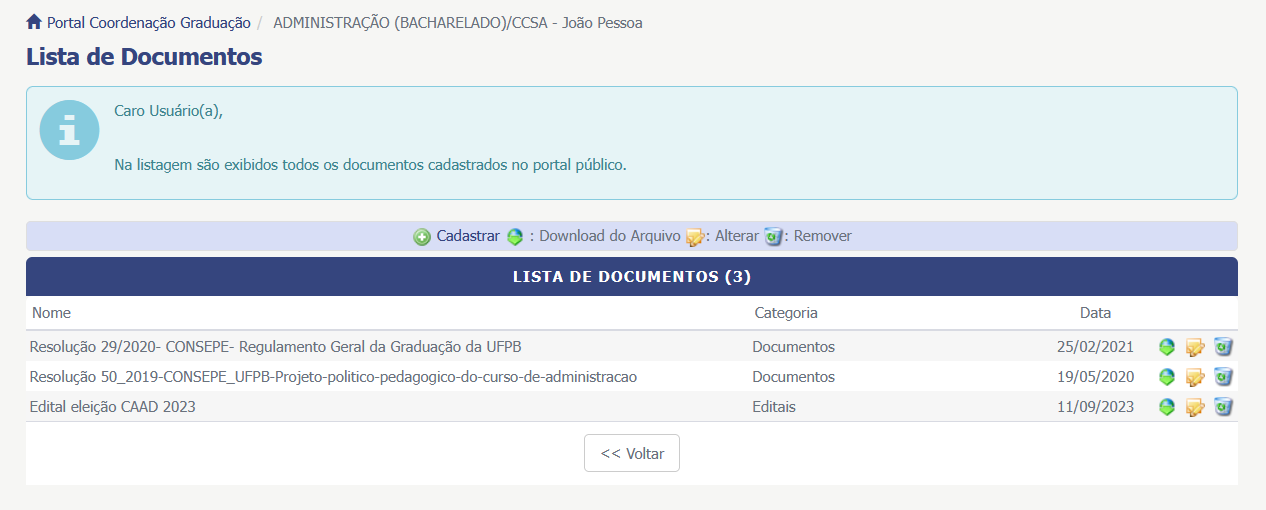Screen dimensions: 1266x510
Task: Remove the Resolução 29/2020 document
Action: click(x=1223, y=347)
